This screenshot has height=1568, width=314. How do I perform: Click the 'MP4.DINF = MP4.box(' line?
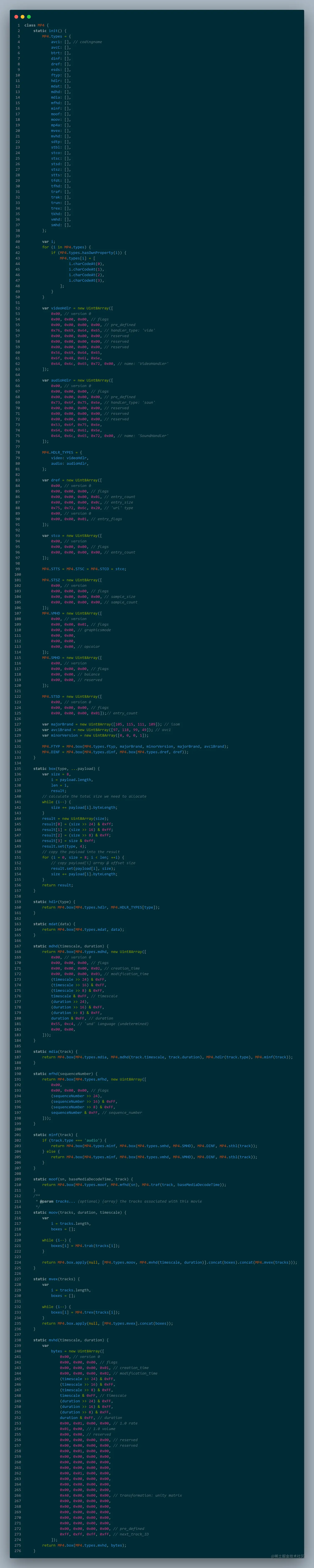coord(115,752)
